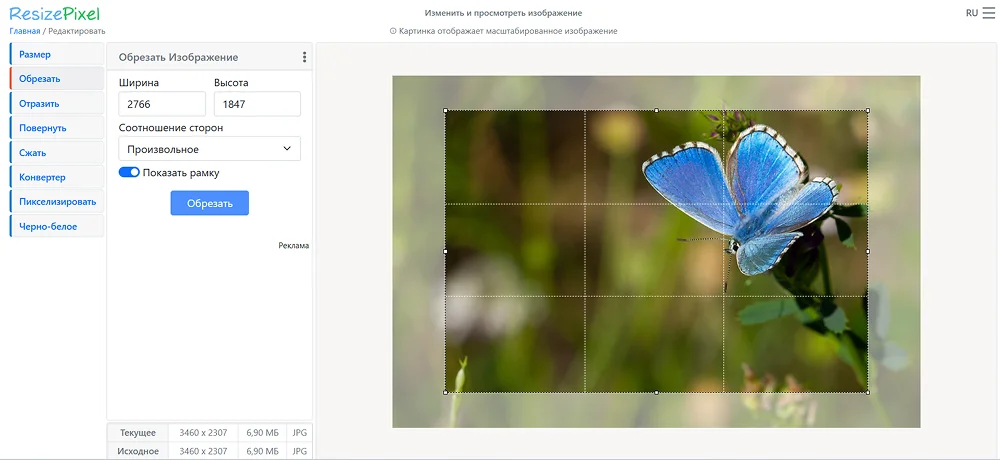Select the Размер tab
Screen dimensions: 1000x460
[x=56, y=54]
